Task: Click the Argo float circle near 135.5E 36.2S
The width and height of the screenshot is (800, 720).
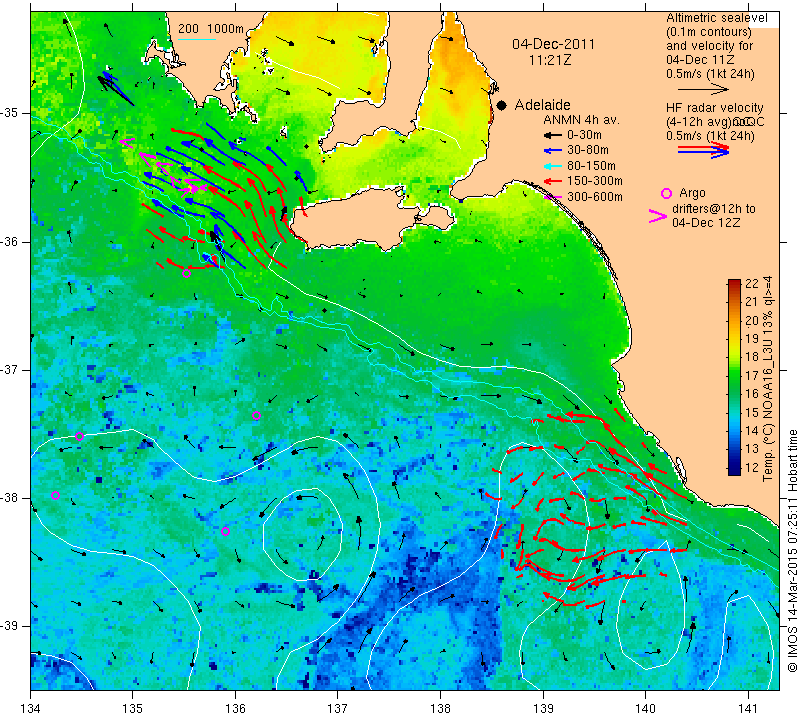Action: click(x=186, y=274)
